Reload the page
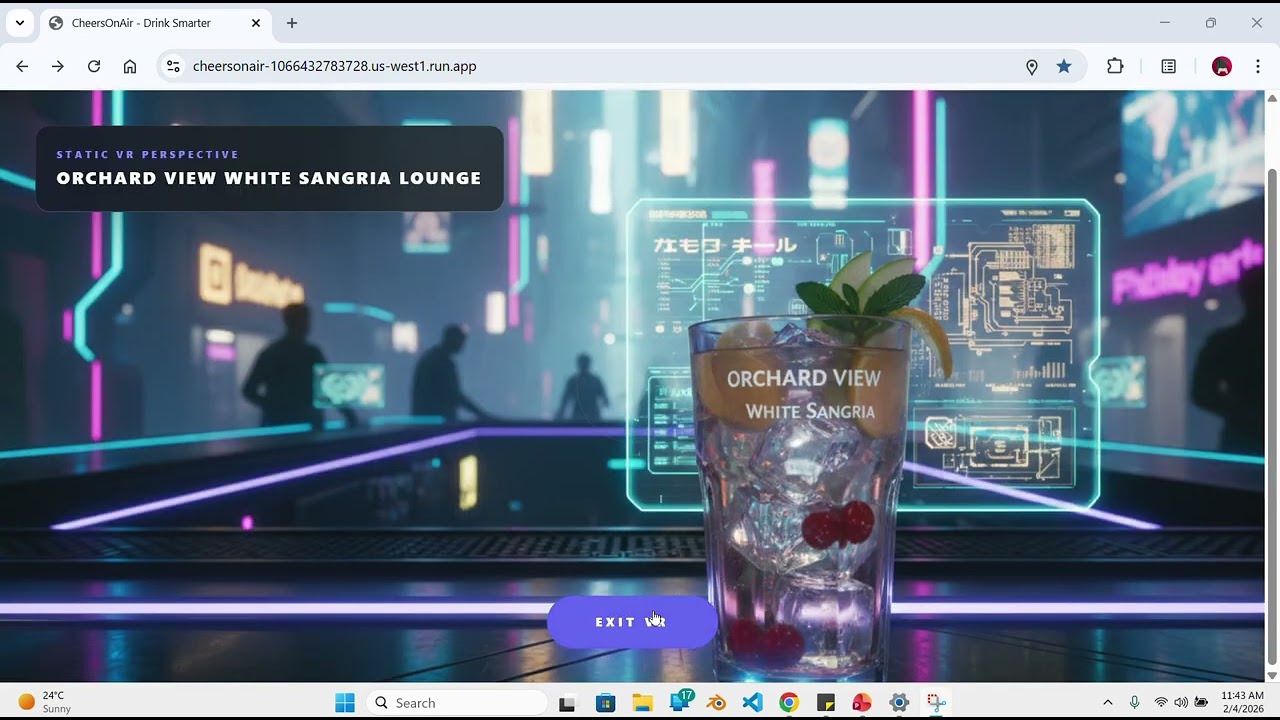Image resolution: width=1280 pixels, height=720 pixels. coord(94,66)
